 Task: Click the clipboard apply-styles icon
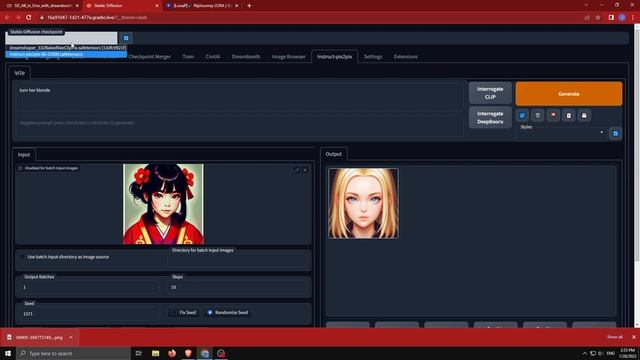pos(569,116)
